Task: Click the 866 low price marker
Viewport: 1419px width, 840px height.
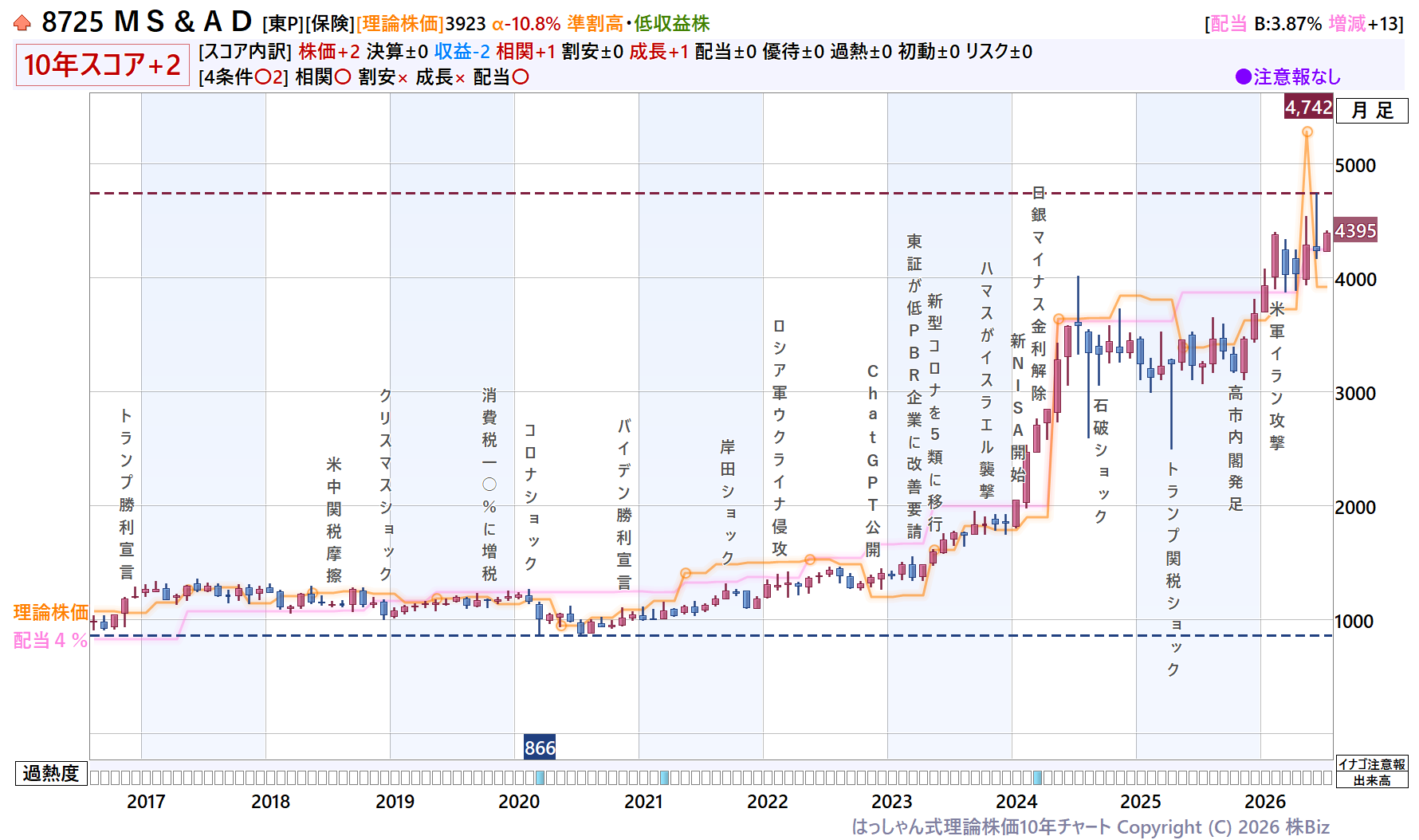Action: pyautogui.click(x=540, y=748)
